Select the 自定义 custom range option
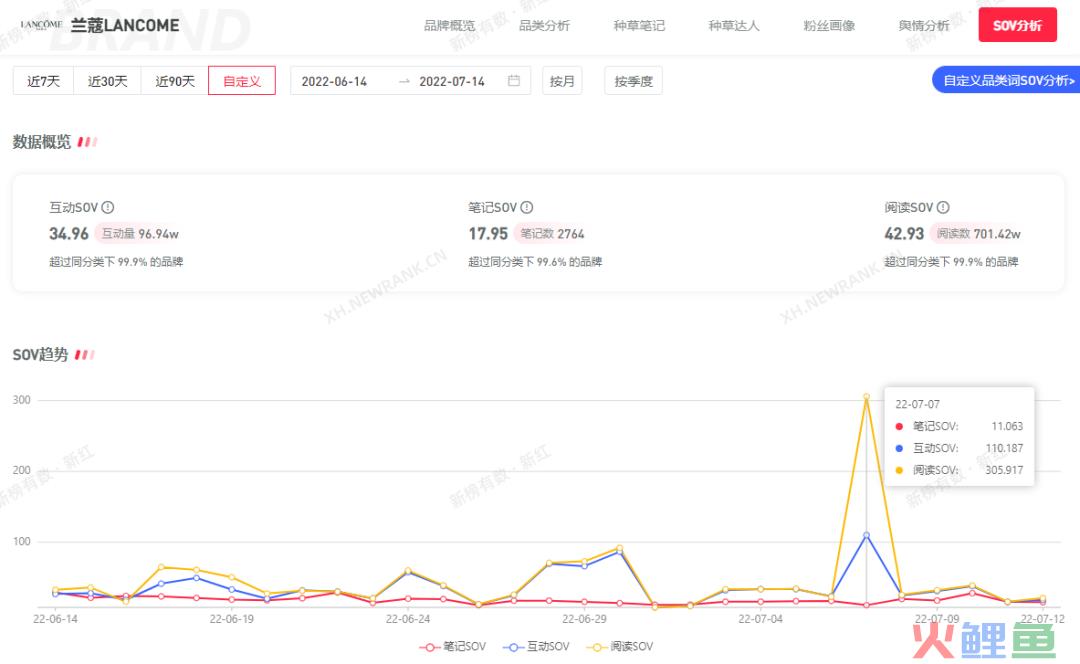This screenshot has width=1080, height=664. [x=242, y=81]
